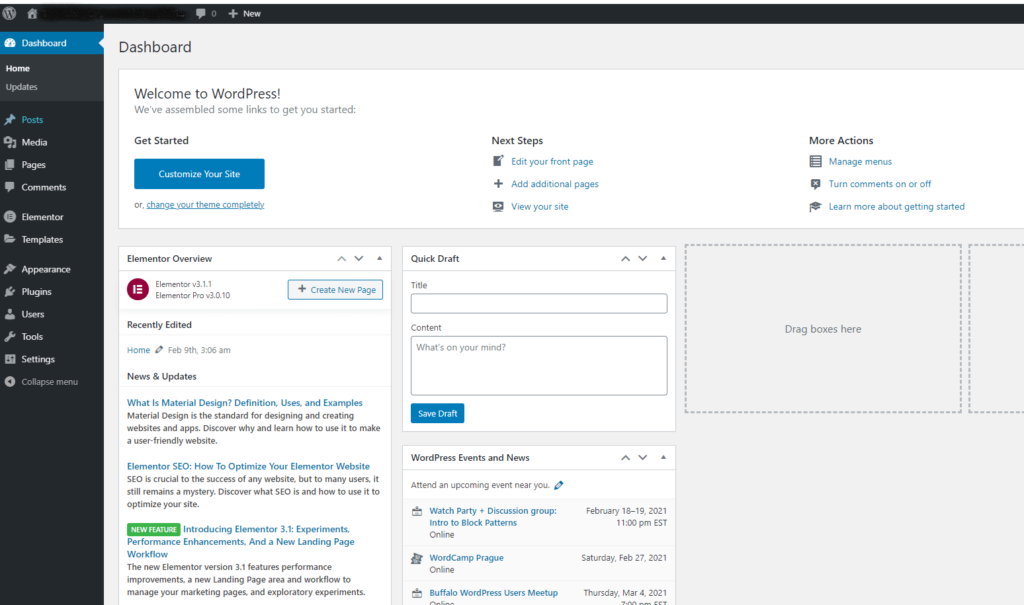Click New in the admin bar
The image size is (1024, 605).
pyautogui.click(x=244, y=13)
